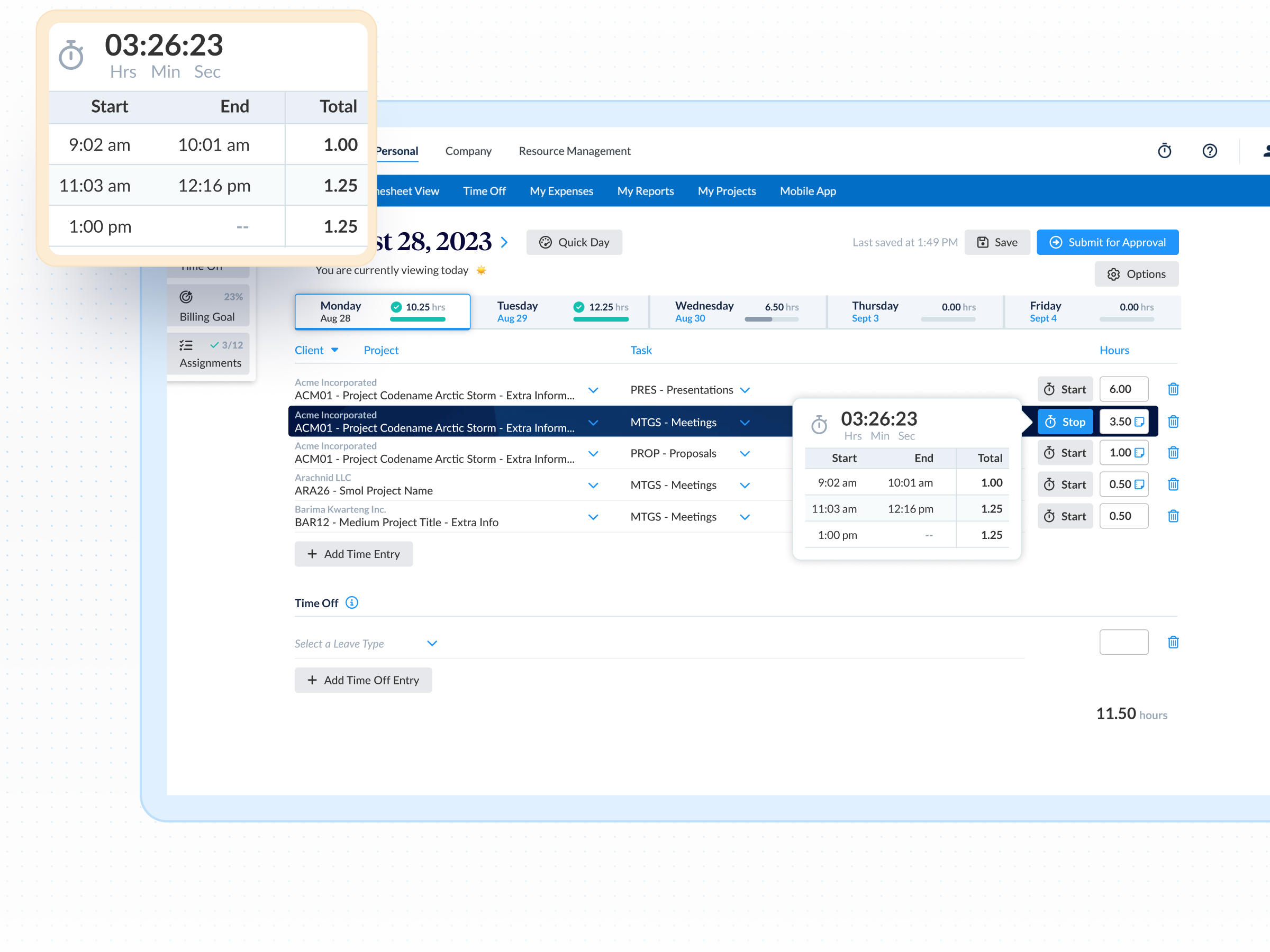Open the Client column sort dropdown
1270x952 pixels.
coord(335,350)
